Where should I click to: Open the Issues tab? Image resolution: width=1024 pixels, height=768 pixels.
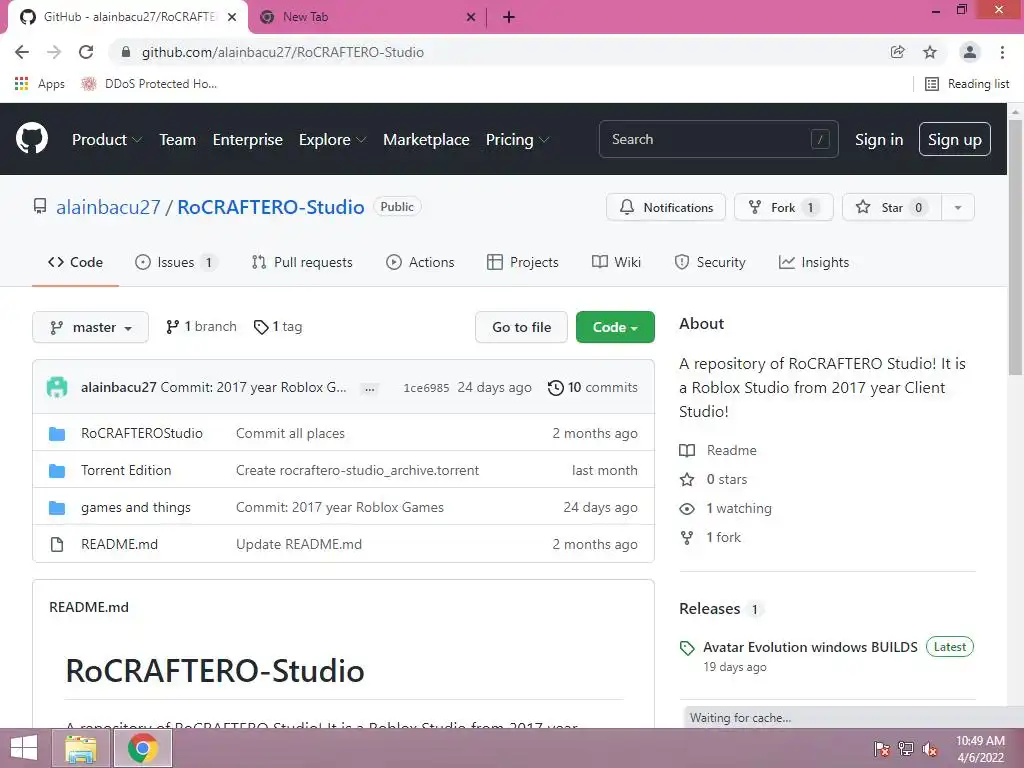(x=176, y=263)
